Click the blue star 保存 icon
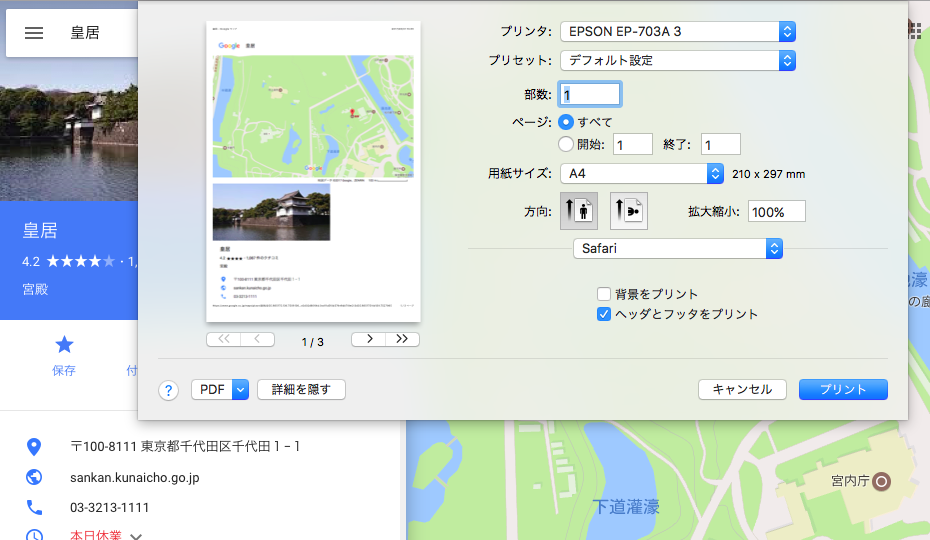 (64, 345)
